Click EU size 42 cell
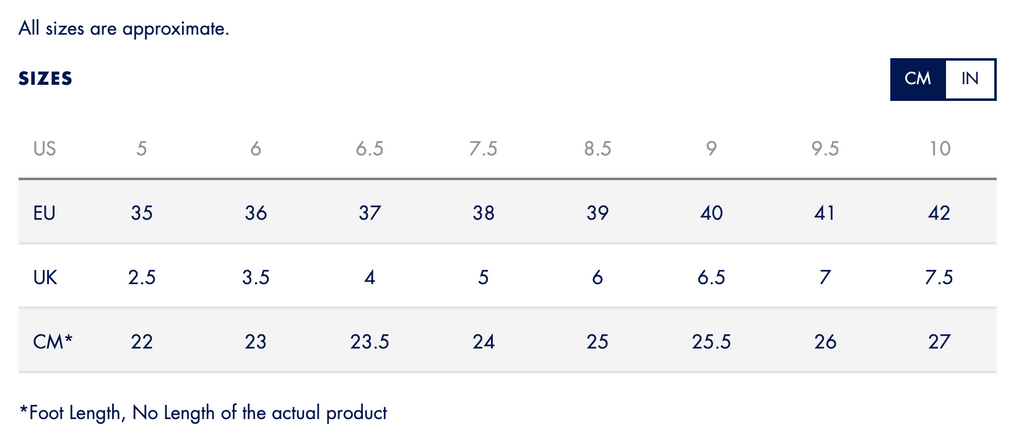This screenshot has height=442, width=1024. pyautogui.click(x=939, y=213)
